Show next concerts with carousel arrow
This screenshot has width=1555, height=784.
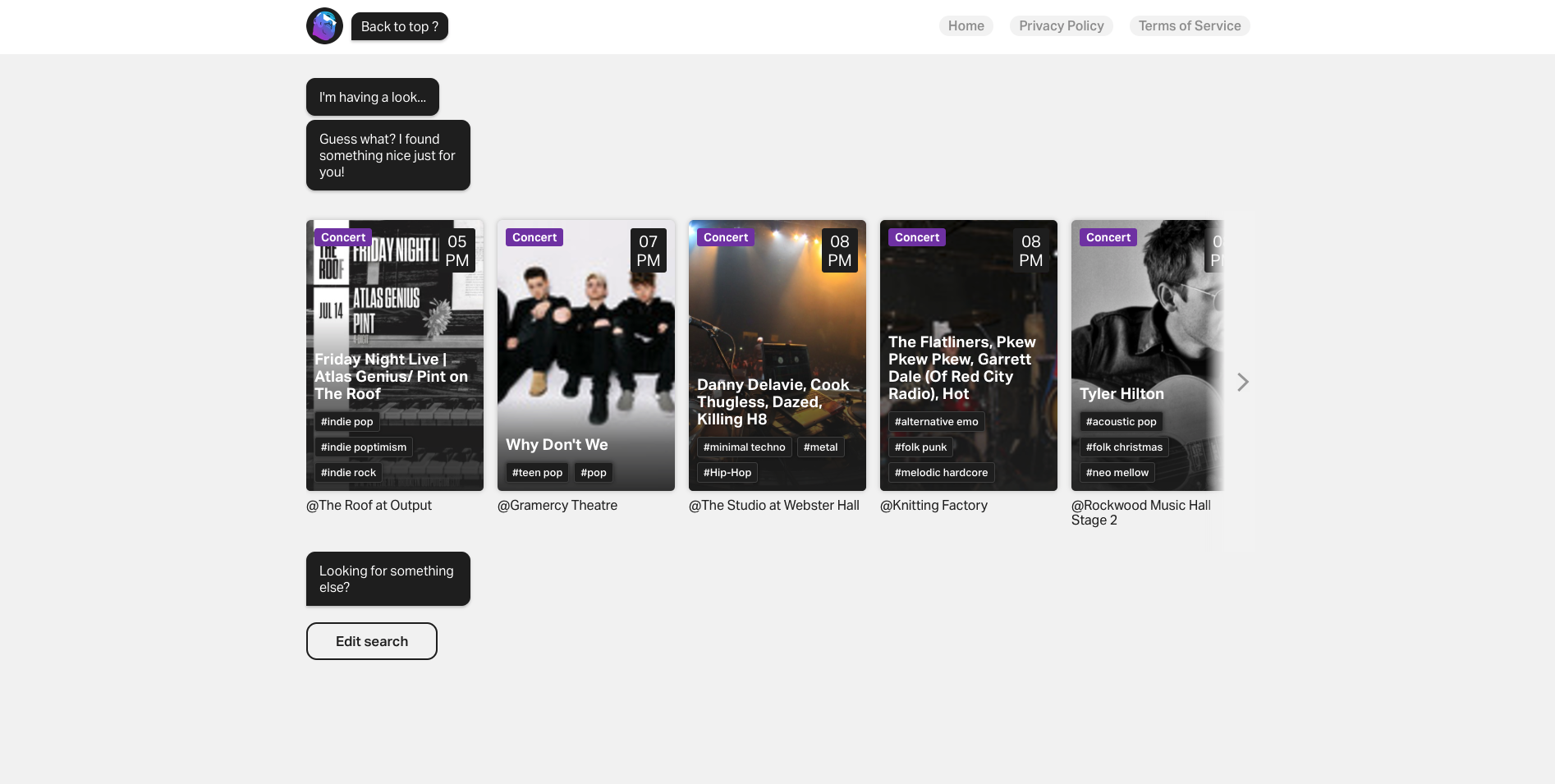(1242, 382)
